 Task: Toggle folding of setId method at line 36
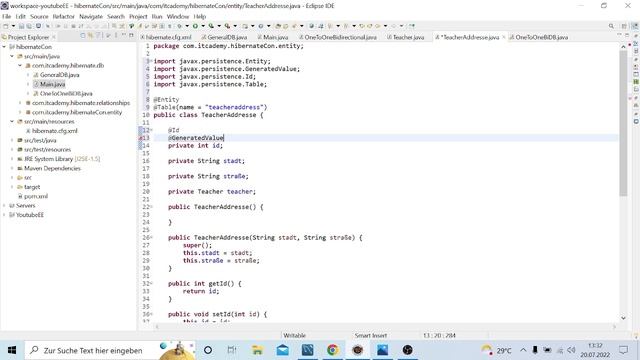click(151, 314)
